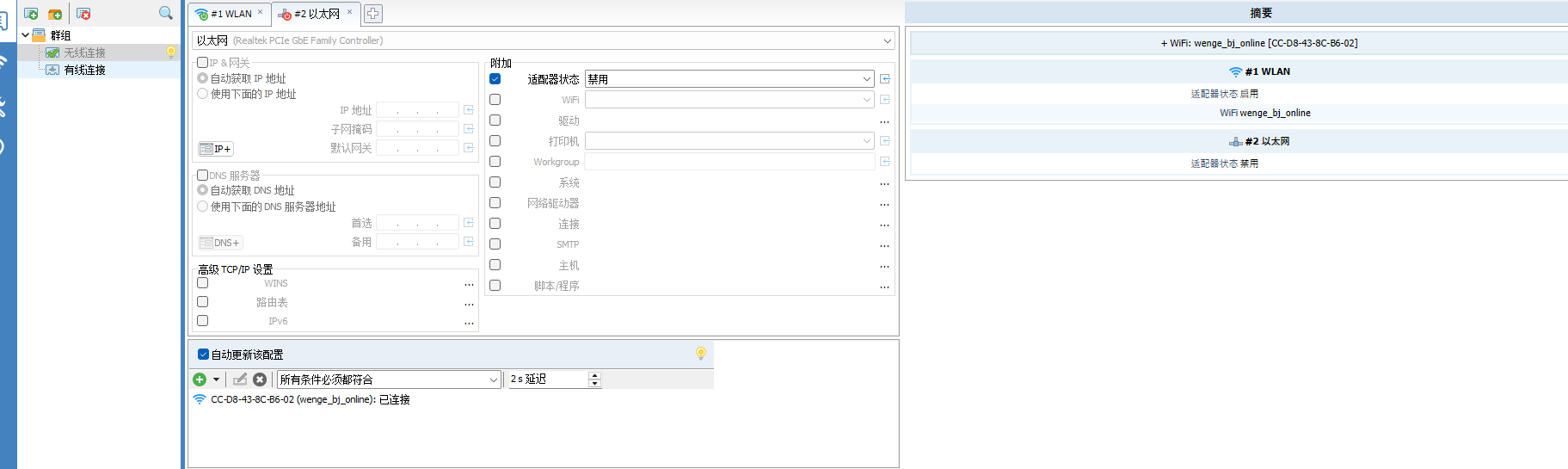Click the WiFi wenge_bj_online summary line
Viewport: 1568px width, 469px height.
(x=1264, y=113)
